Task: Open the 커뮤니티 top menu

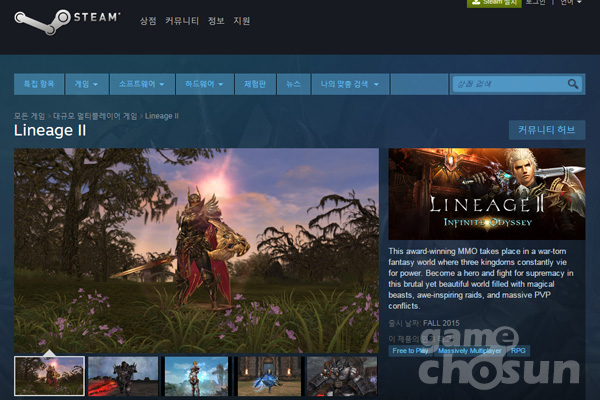Action: coord(181,21)
